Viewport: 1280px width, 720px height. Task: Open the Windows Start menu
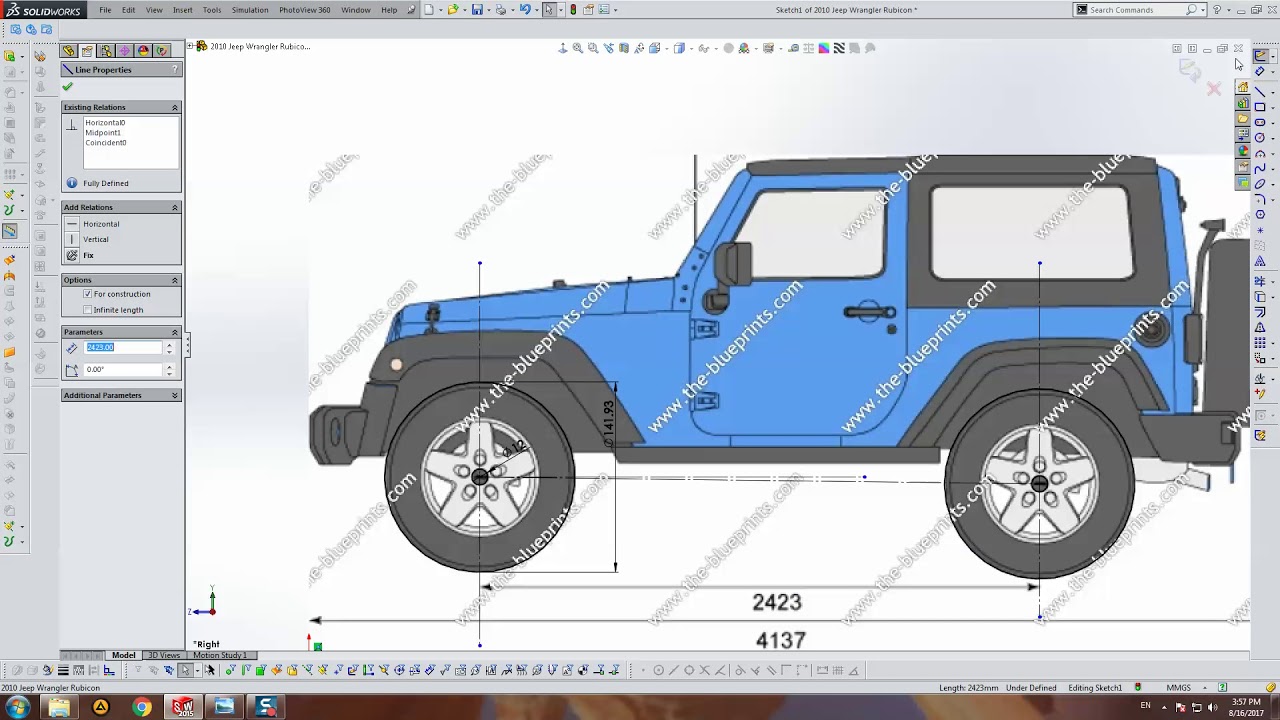(x=18, y=707)
